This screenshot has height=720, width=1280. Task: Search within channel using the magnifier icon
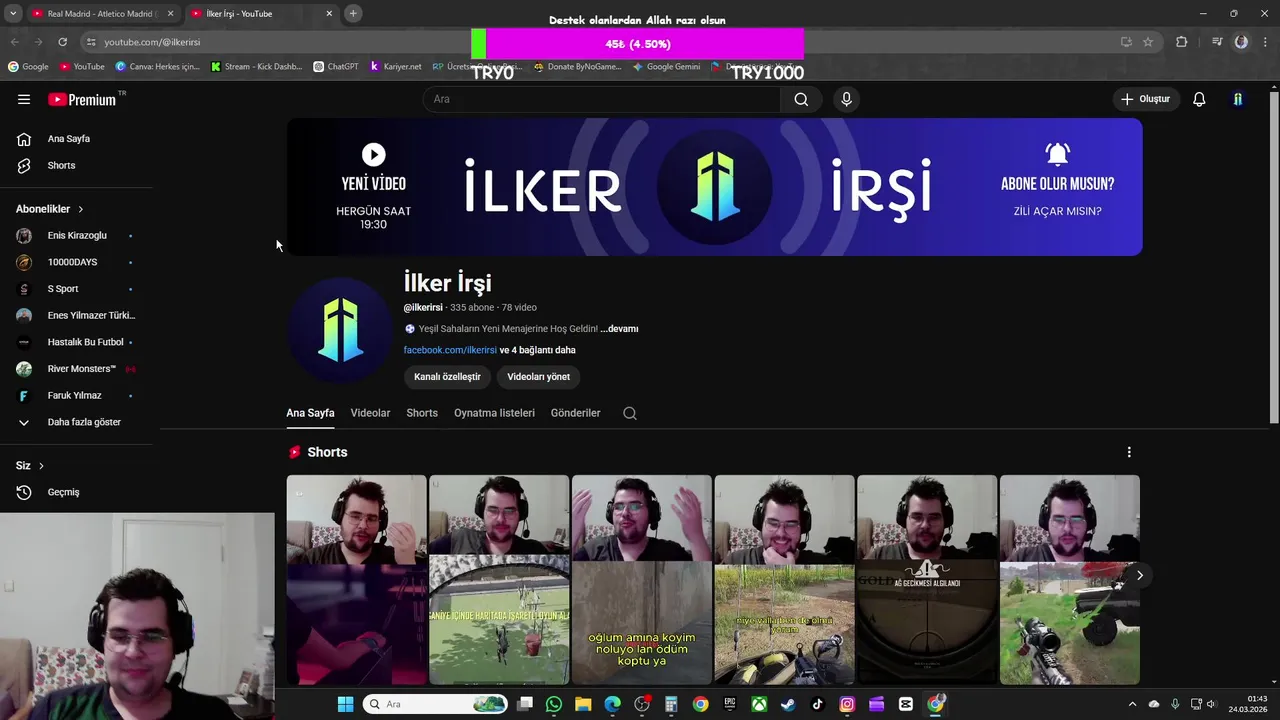pos(630,413)
